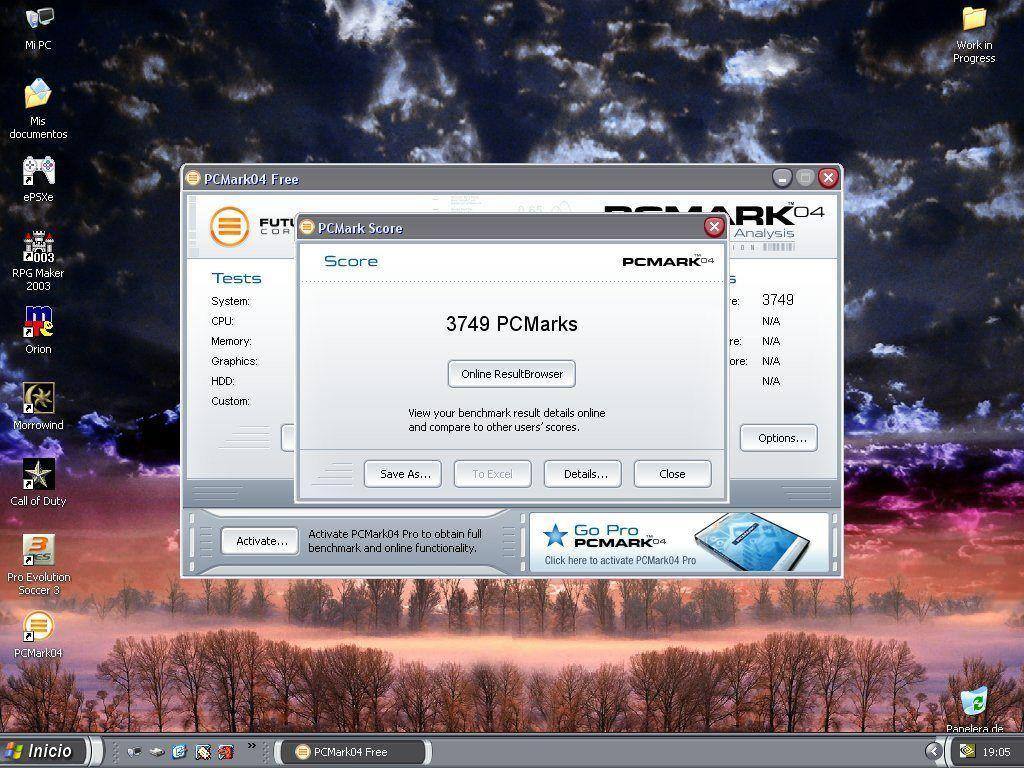
Task: Click the NVIDIA system tray icon
Action: 967,752
